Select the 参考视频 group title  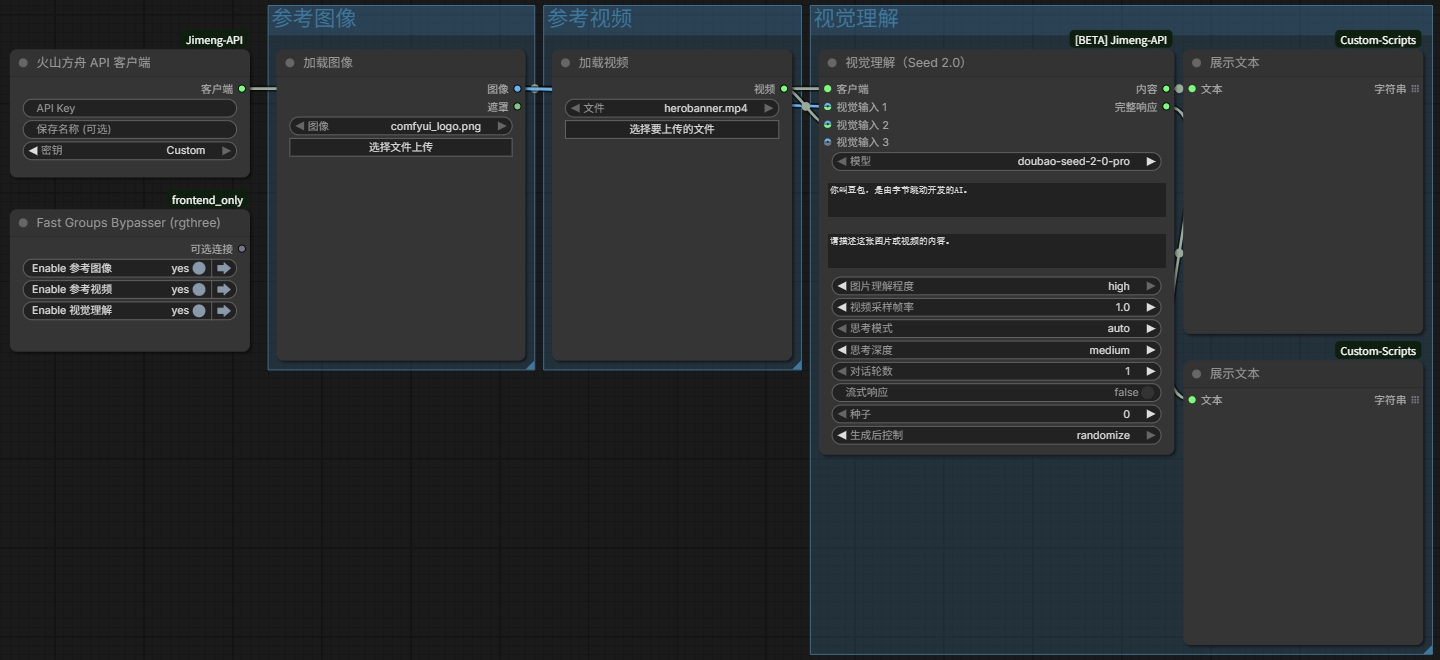tap(590, 18)
